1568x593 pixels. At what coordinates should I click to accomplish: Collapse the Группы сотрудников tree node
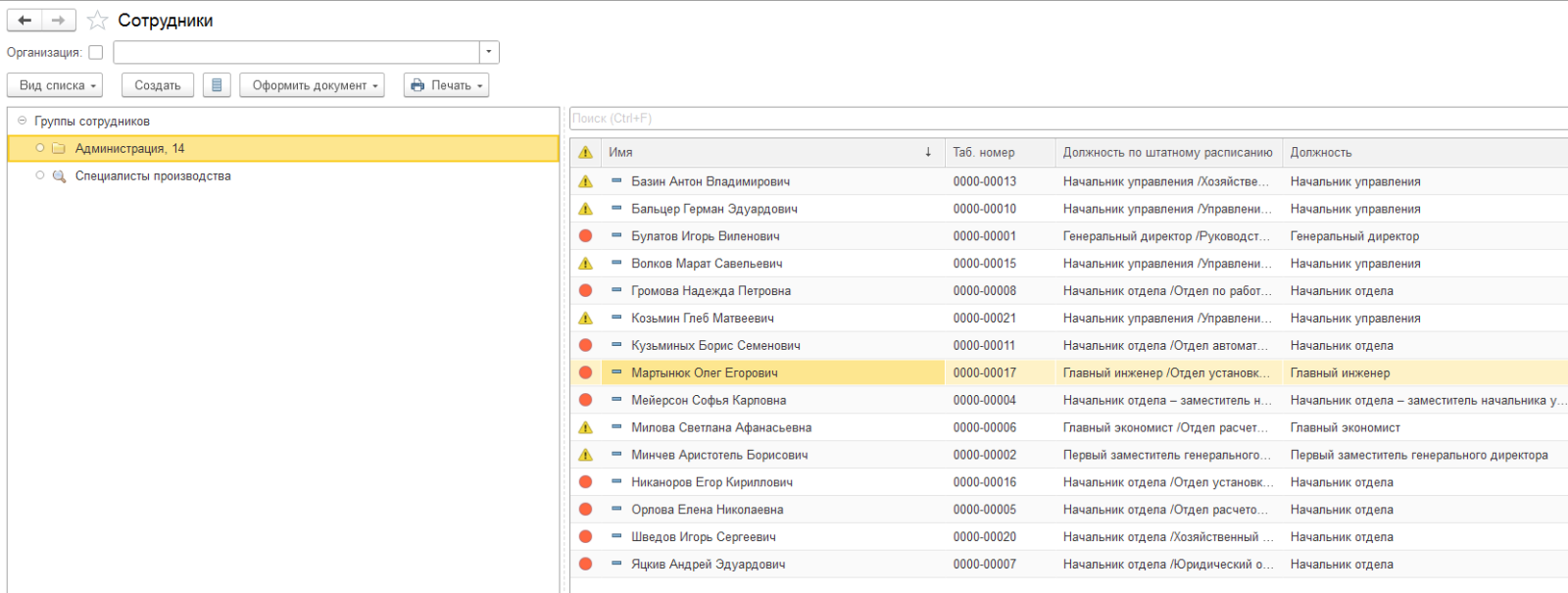[22, 122]
